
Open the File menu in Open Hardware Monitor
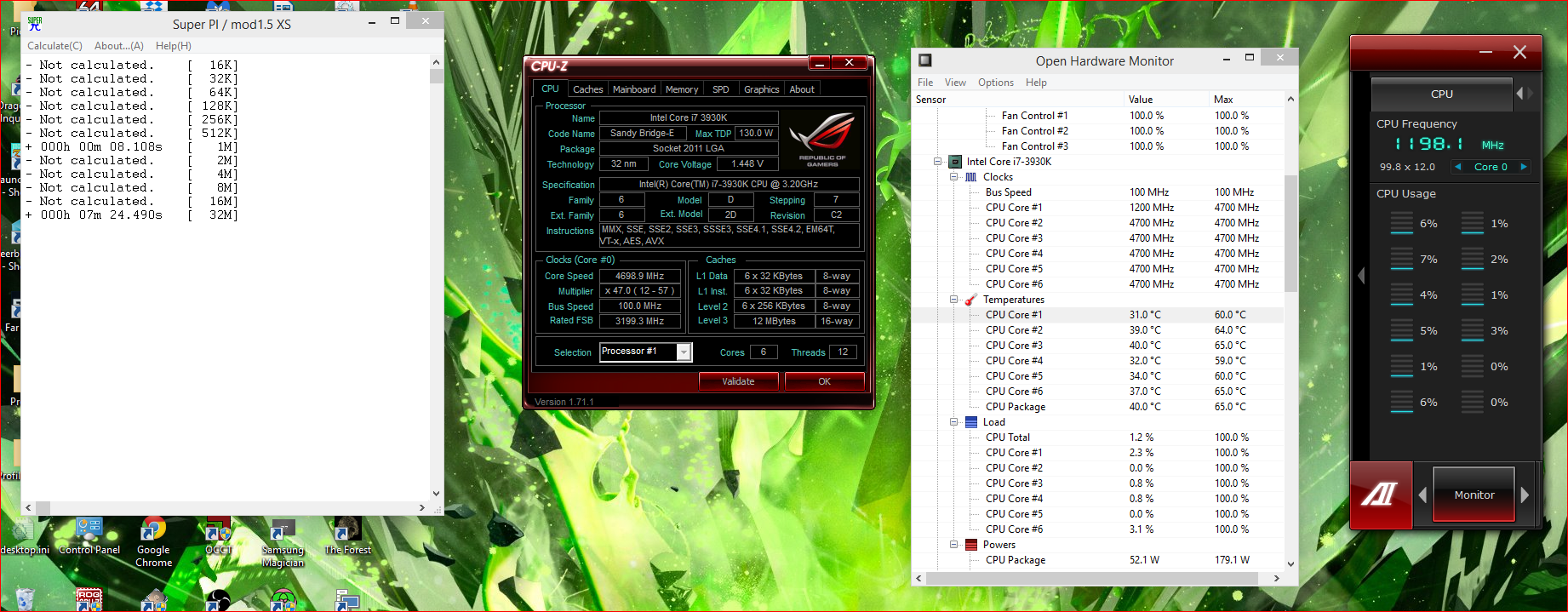click(x=925, y=83)
